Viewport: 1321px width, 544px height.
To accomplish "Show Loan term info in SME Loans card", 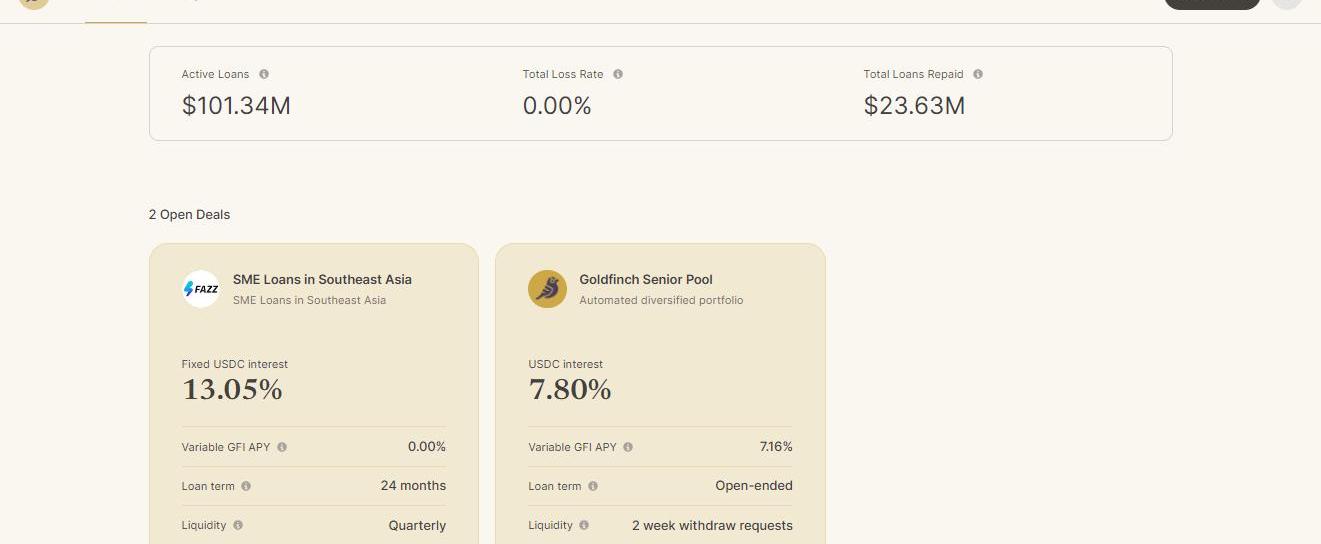I will [246, 486].
